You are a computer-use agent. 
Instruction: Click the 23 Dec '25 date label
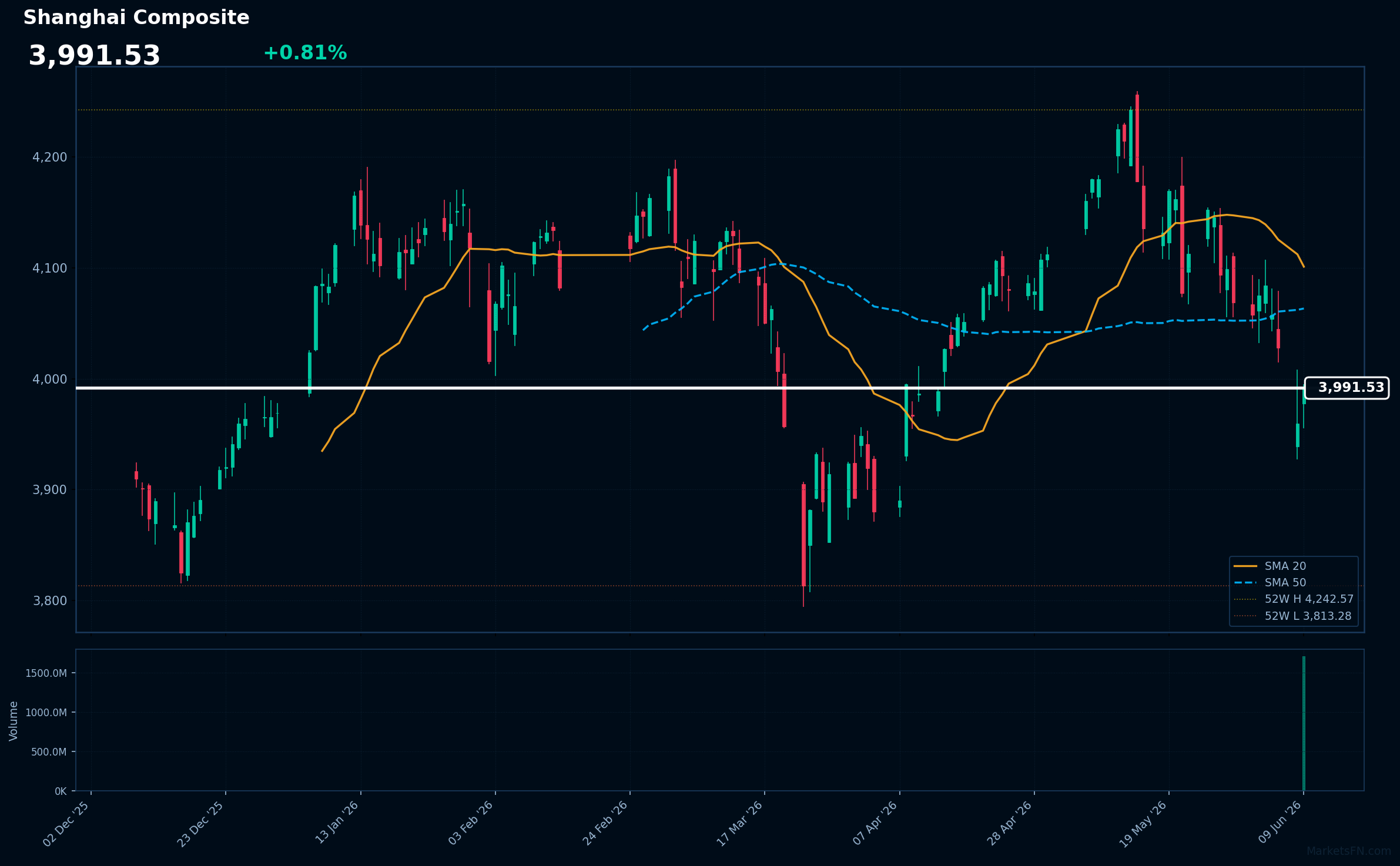(x=201, y=824)
